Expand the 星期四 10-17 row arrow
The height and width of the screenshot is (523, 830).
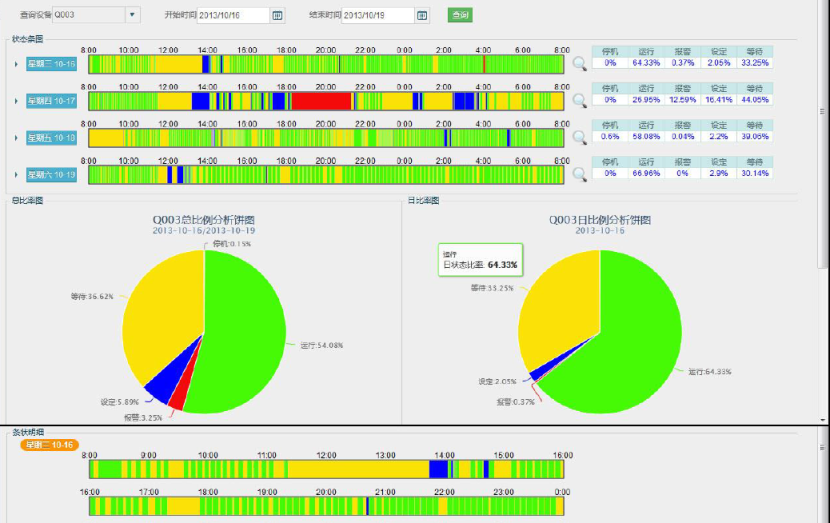[16, 102]
